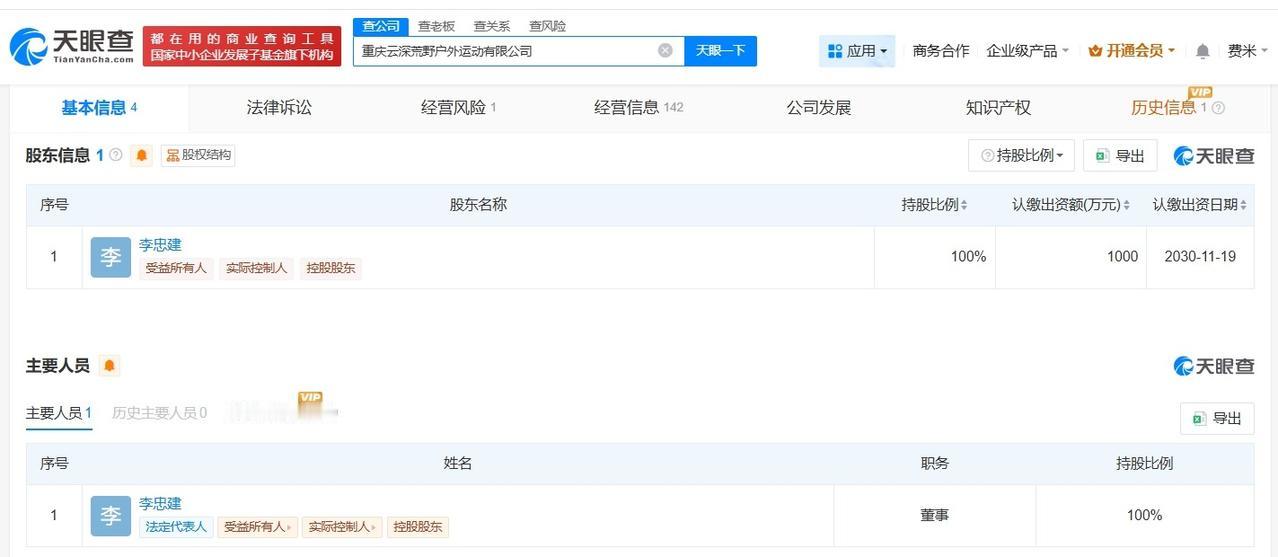Open the 法律诉讼 tab
This screenshot has height=557, width=1278.
pyautogui.click(x=279, y=108)
